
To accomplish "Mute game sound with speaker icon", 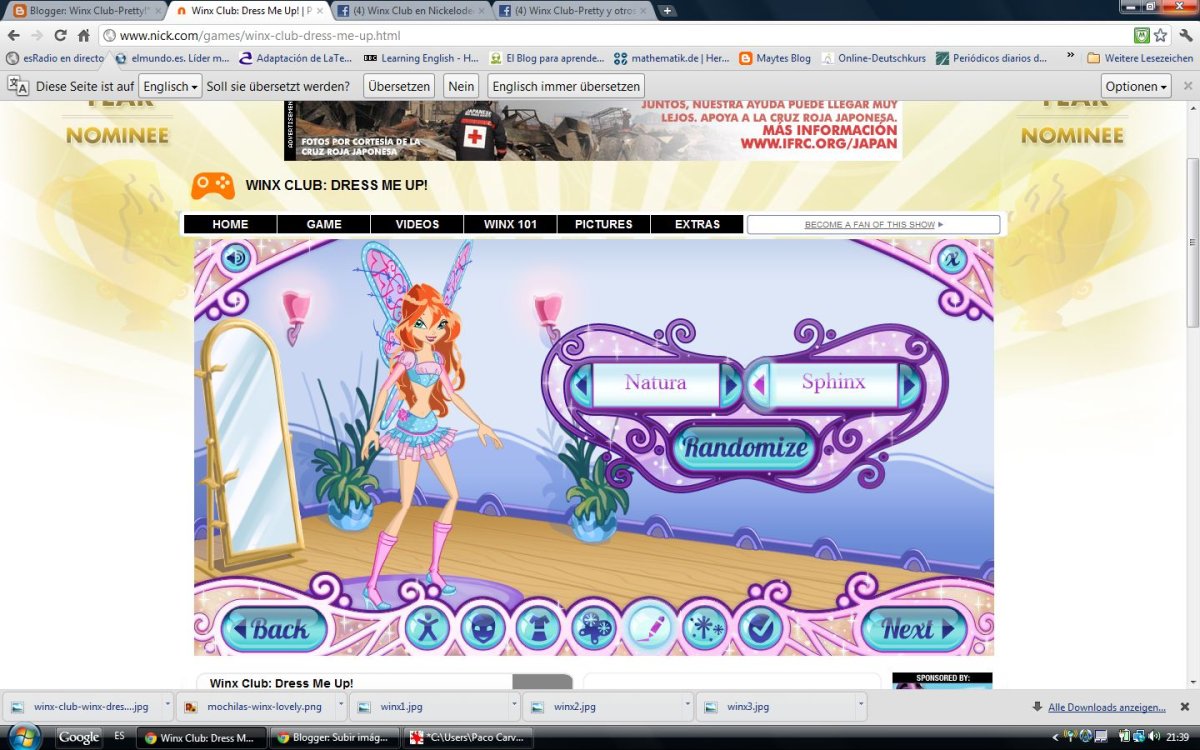I will tap(236, 259).
